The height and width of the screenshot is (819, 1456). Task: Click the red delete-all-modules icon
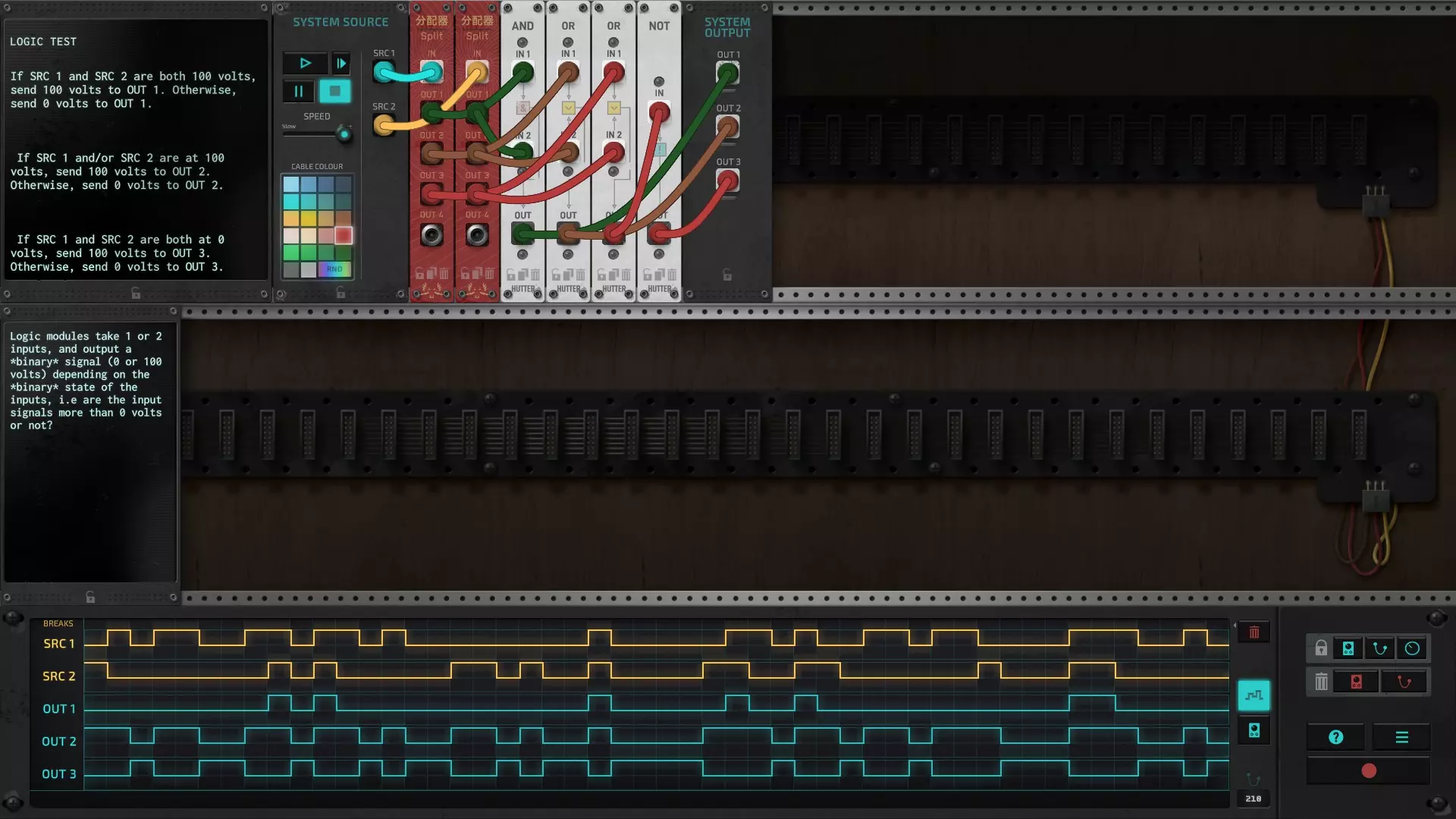[x=1357, y=682]
